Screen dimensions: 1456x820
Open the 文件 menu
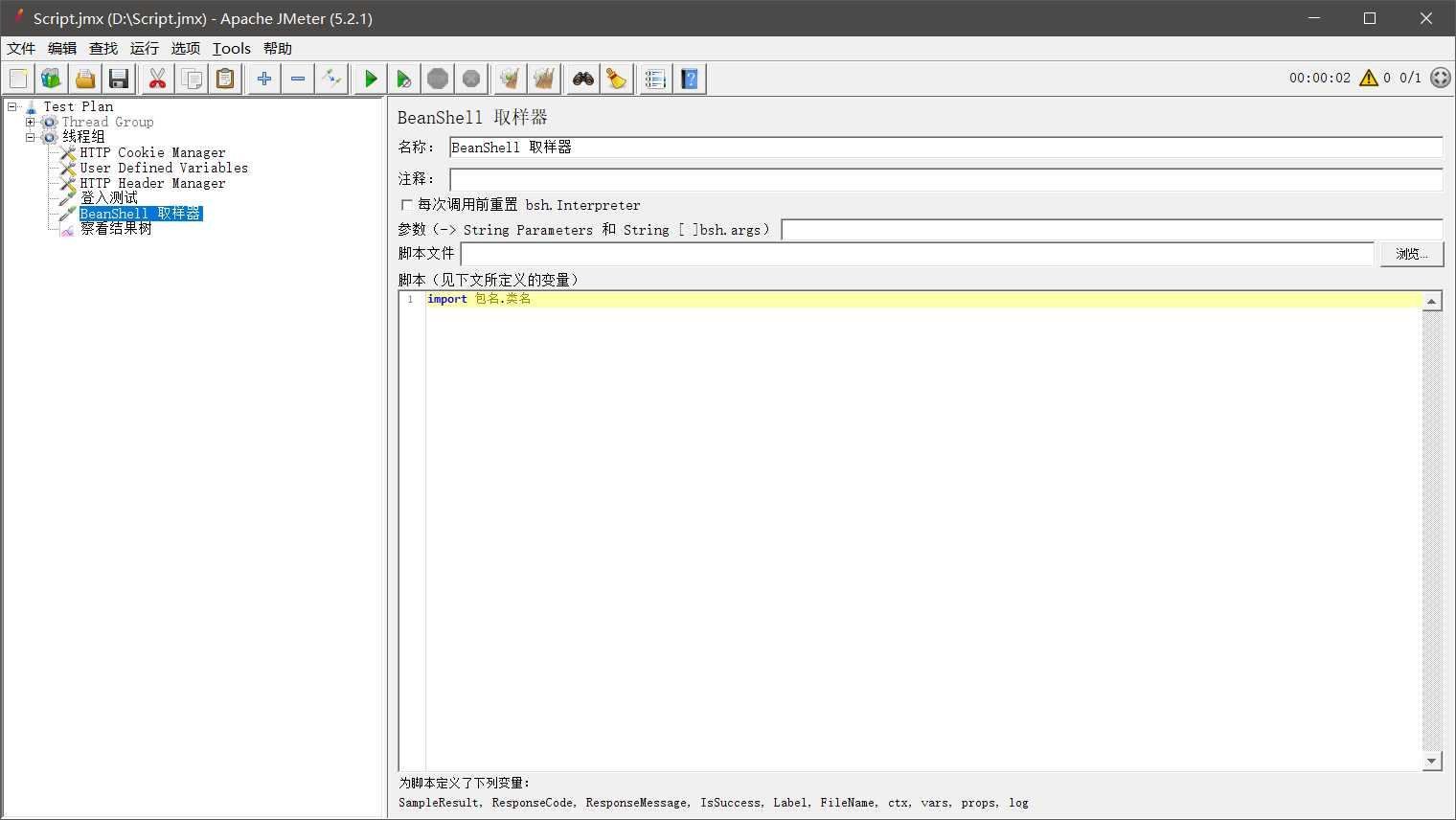click(21, 48)
